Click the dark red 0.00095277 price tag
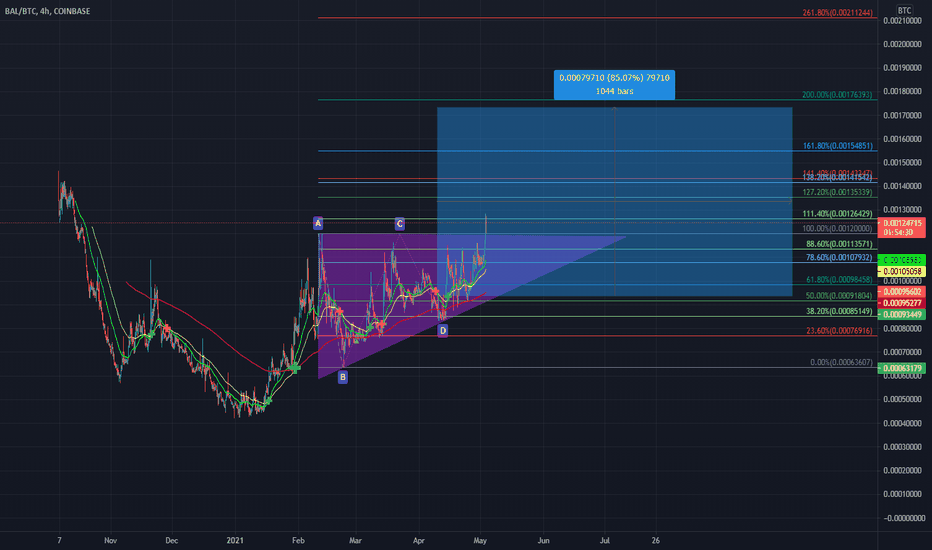932x550 pixels. (901, 303)
